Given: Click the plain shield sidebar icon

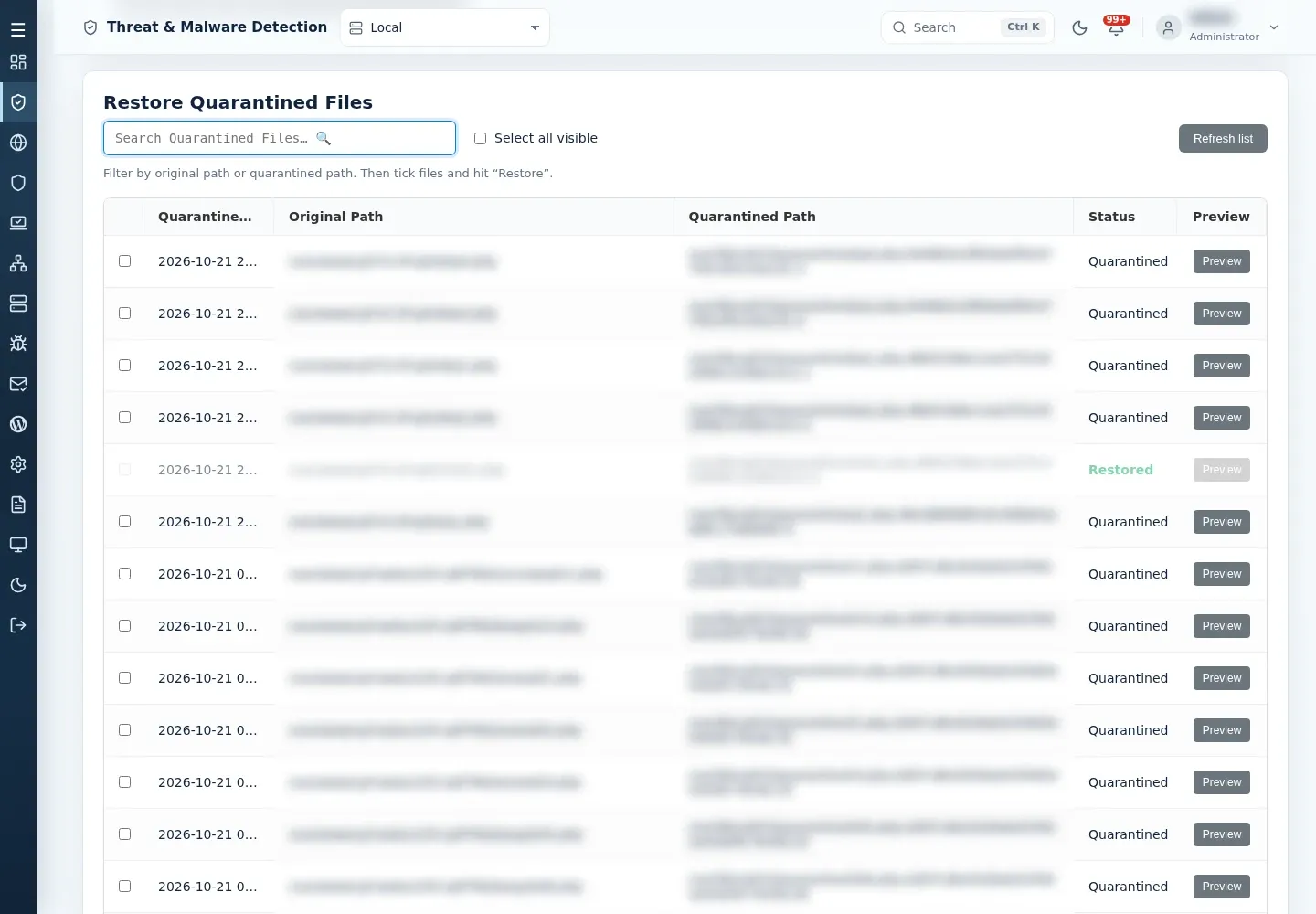Looking at the screenshot, I should point(18,183).
